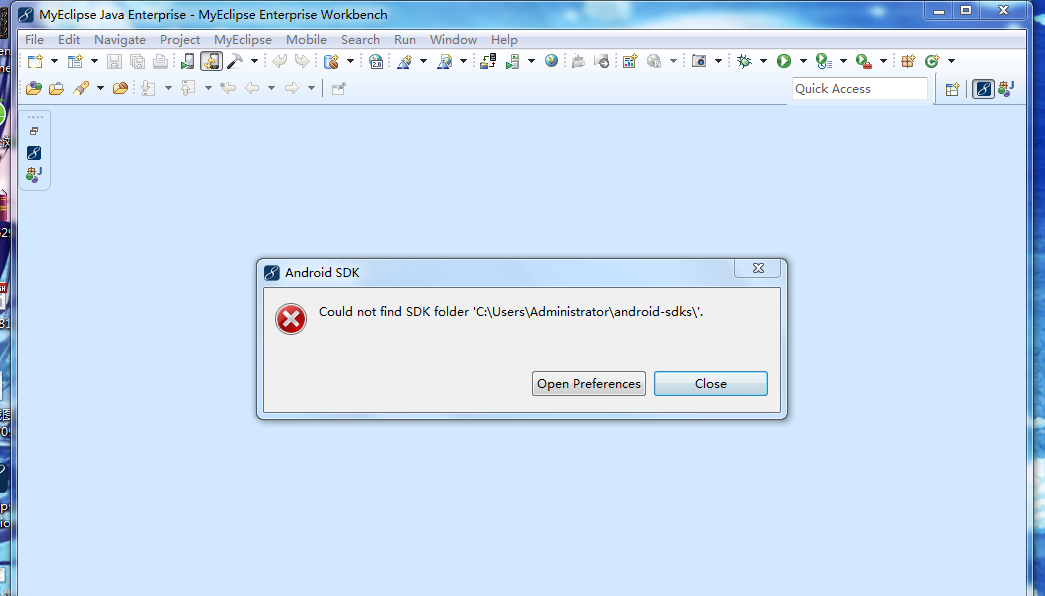Screen dimensions: 1045x596
Task: Click the deploy to server icon
Action: 489,61
